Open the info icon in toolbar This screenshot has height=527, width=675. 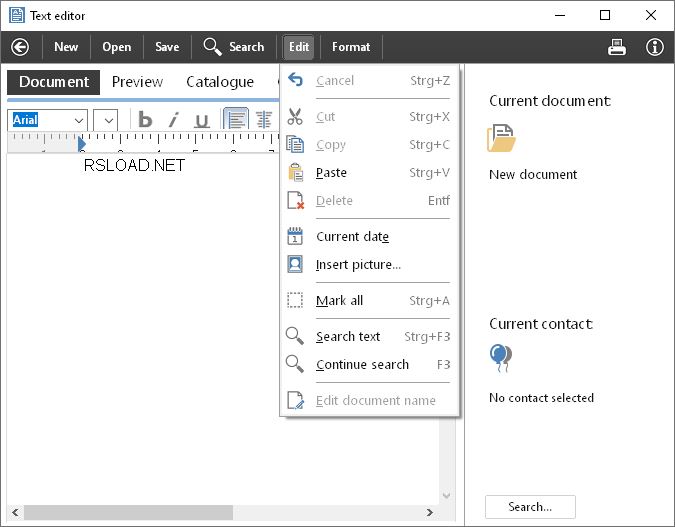pos(654,47)
